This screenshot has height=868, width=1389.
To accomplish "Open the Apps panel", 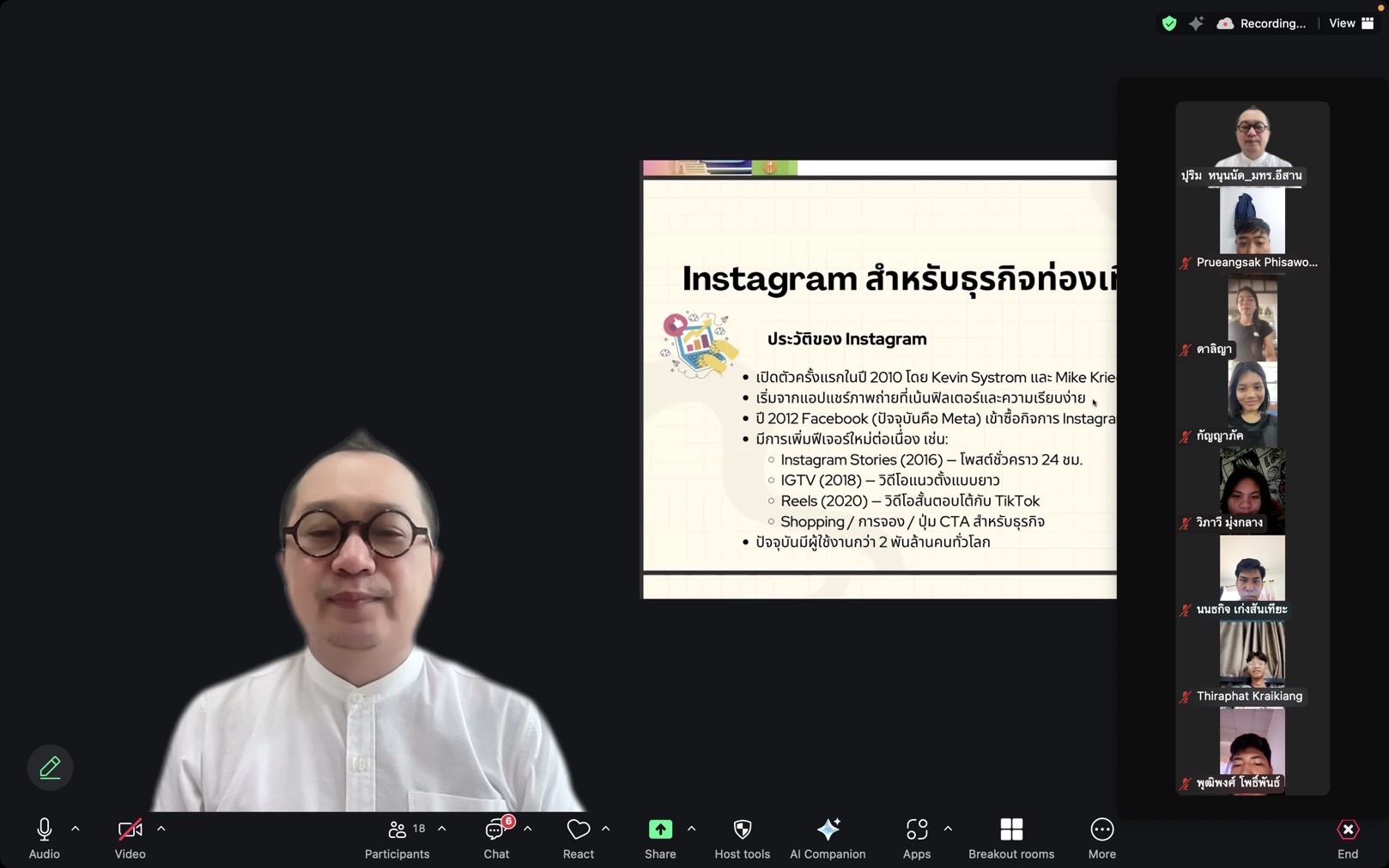I will (916, 837).
